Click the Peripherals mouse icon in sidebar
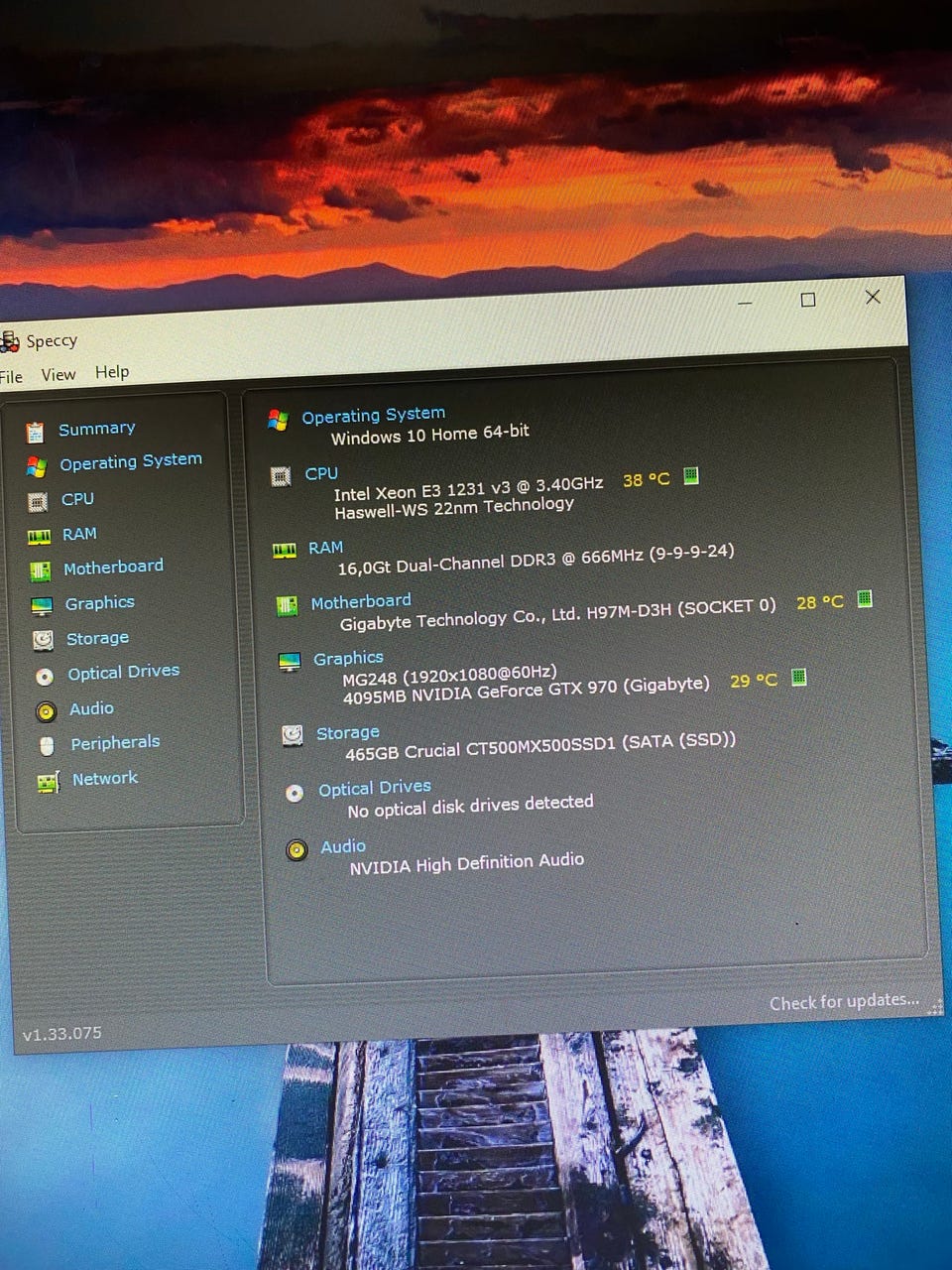Viewport: 952px width, 1270px height. point(47,746)
